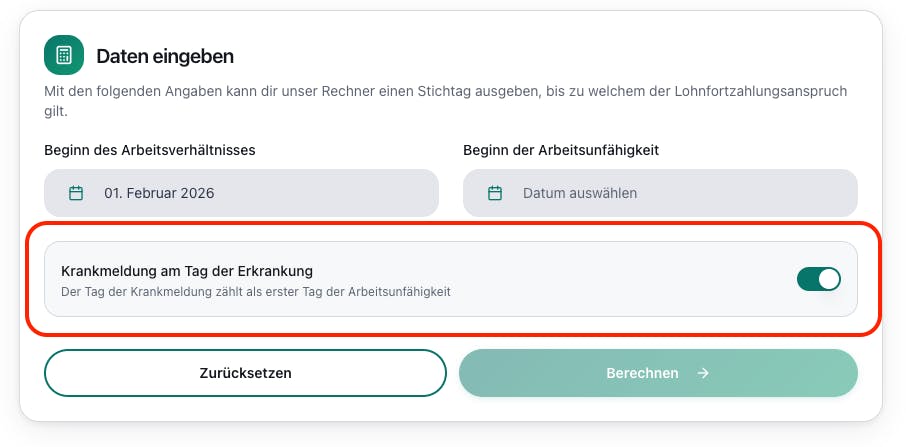The image size is (906, 447).
Task: Click calendar icon beside Datum auswählen
Action: click(494, 193)
